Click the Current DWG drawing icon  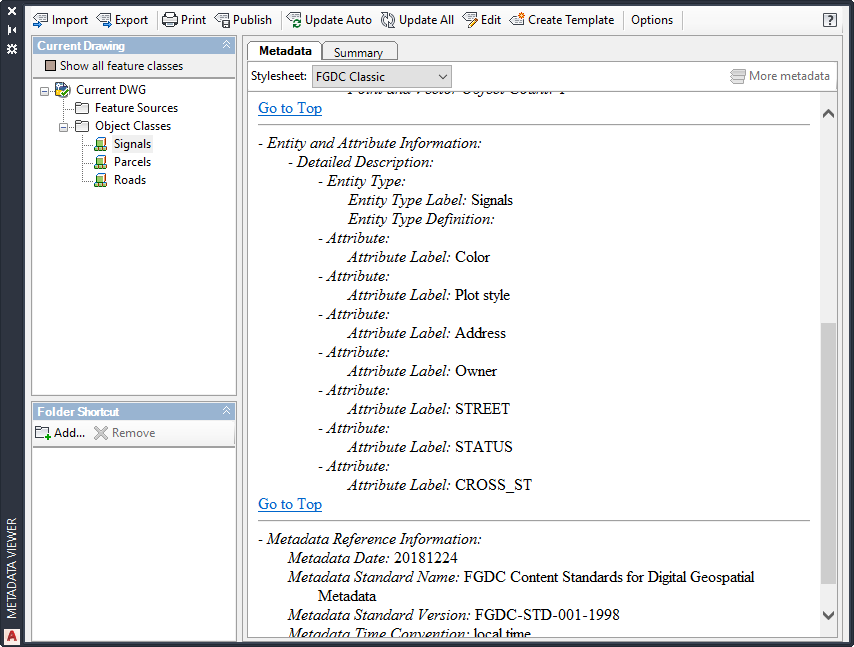click(x=63, y=90)
